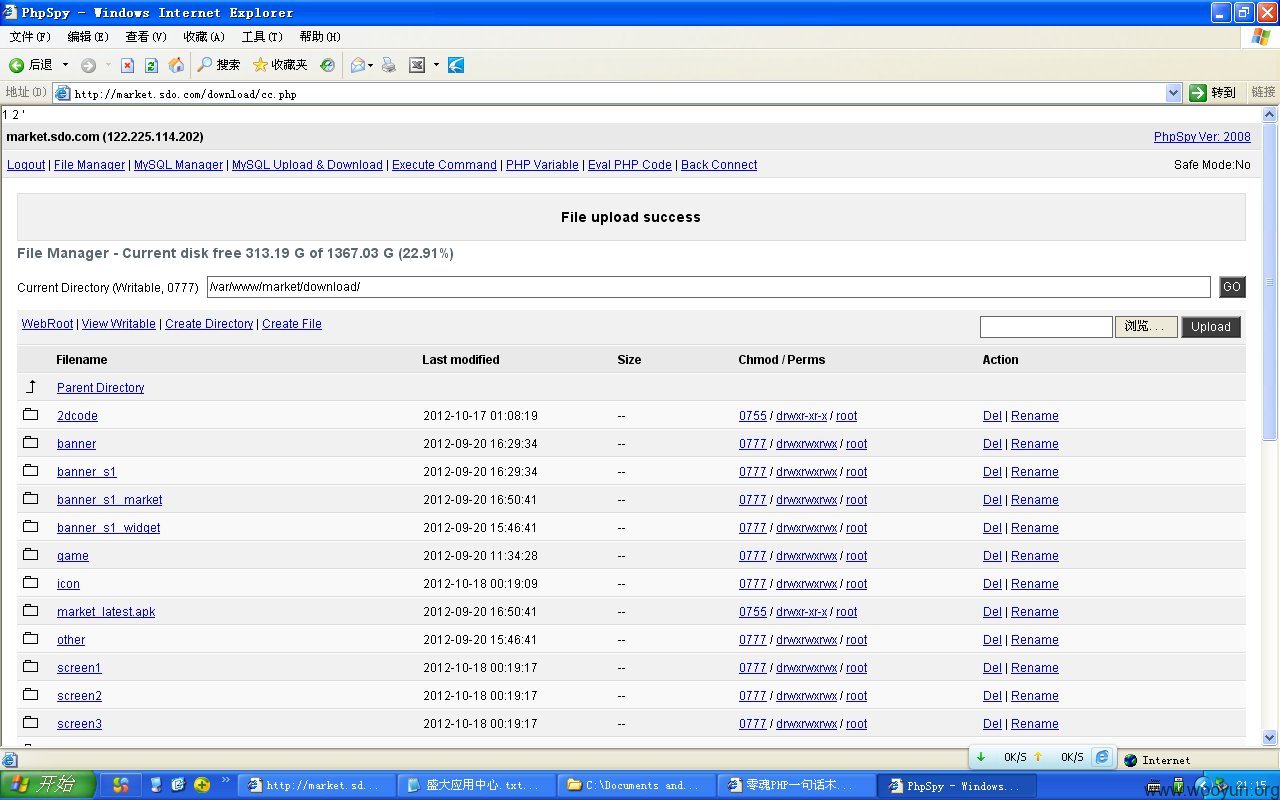Open the 零魂PHP一句话木 taskbar button
This screenshot has height=800, width=1280.
coord(796,786)
